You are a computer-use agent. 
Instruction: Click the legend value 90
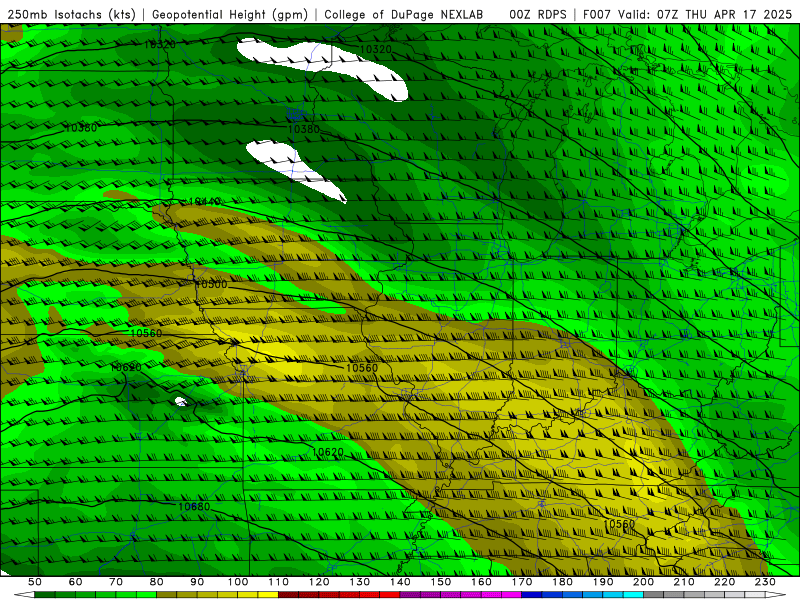click(x=197, y=582)
